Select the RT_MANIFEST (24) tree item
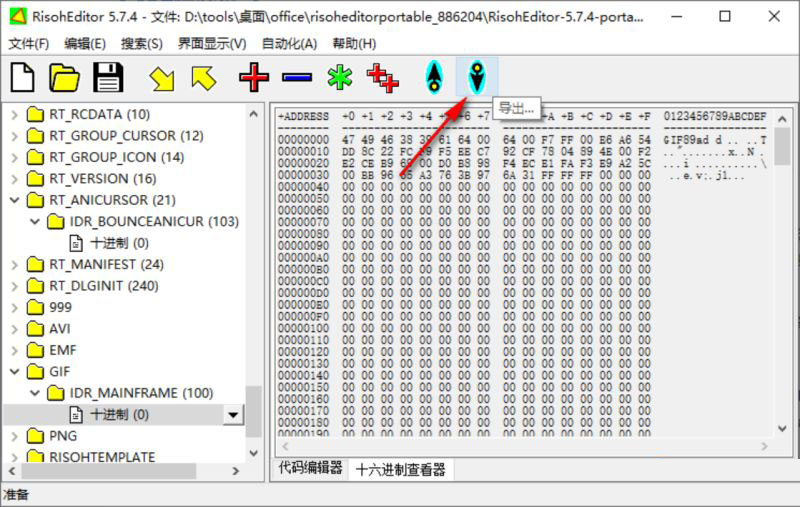 (106, 265)
